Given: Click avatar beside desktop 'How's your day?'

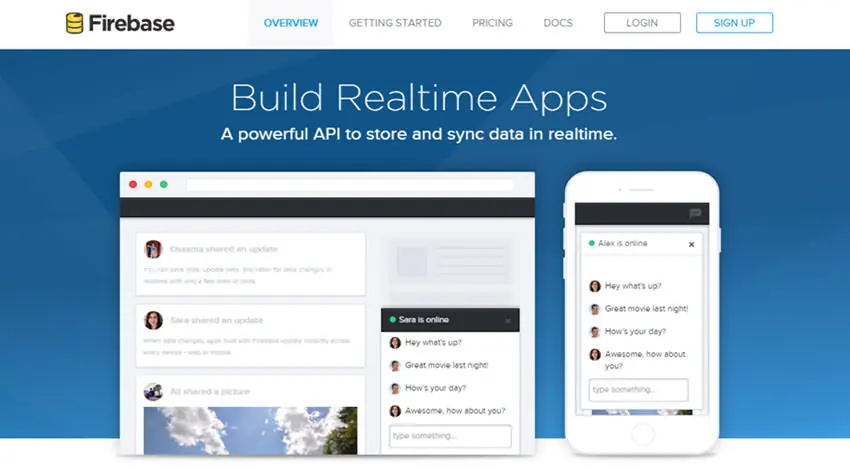Looking at the screenshot, I should (395, 388).
